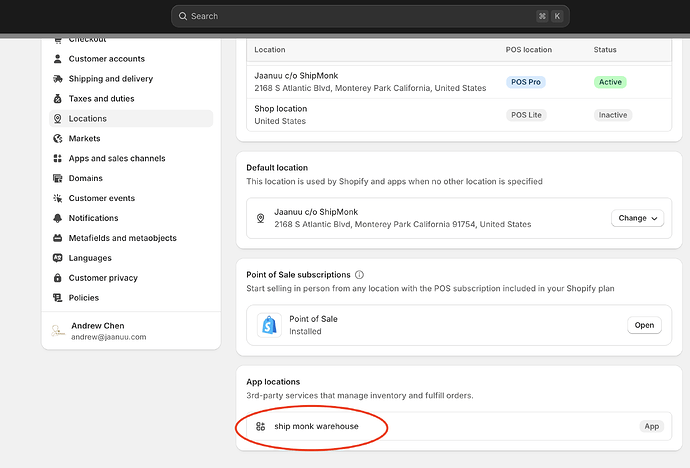Click the Customer privacy lock icon
This screenshot has width=690, height=468.
(x=58, y=278)
